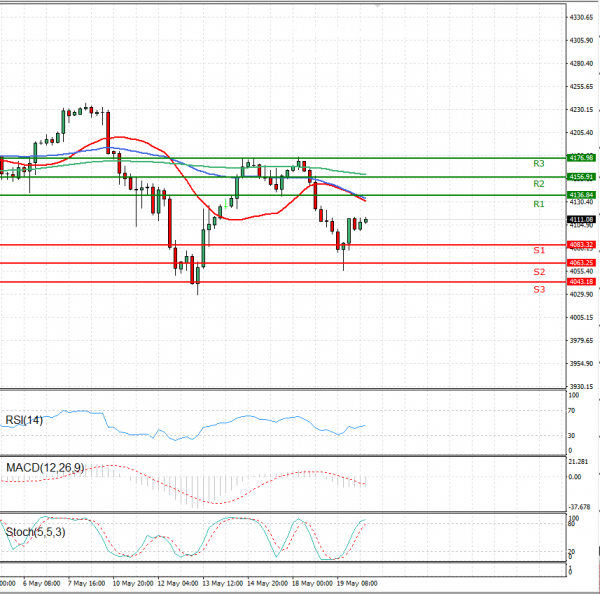Click the 4330.65 price axis value
The width and height of the screenshot is (600, 594).
click(x=581, y=18)
